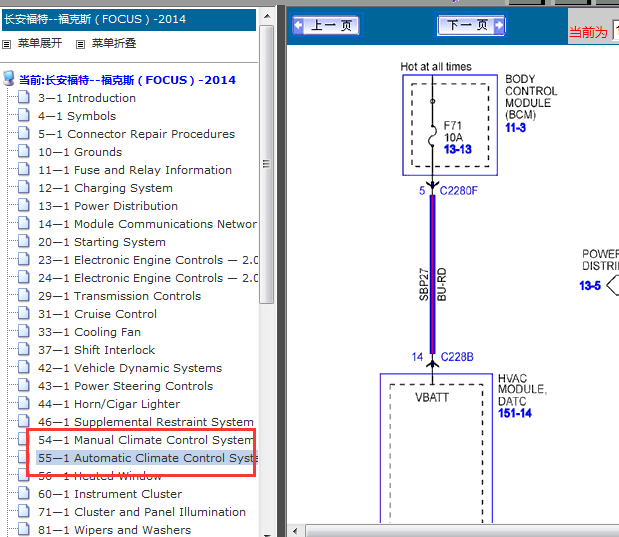Go to next page with 下一页

(x=471, y=25)
